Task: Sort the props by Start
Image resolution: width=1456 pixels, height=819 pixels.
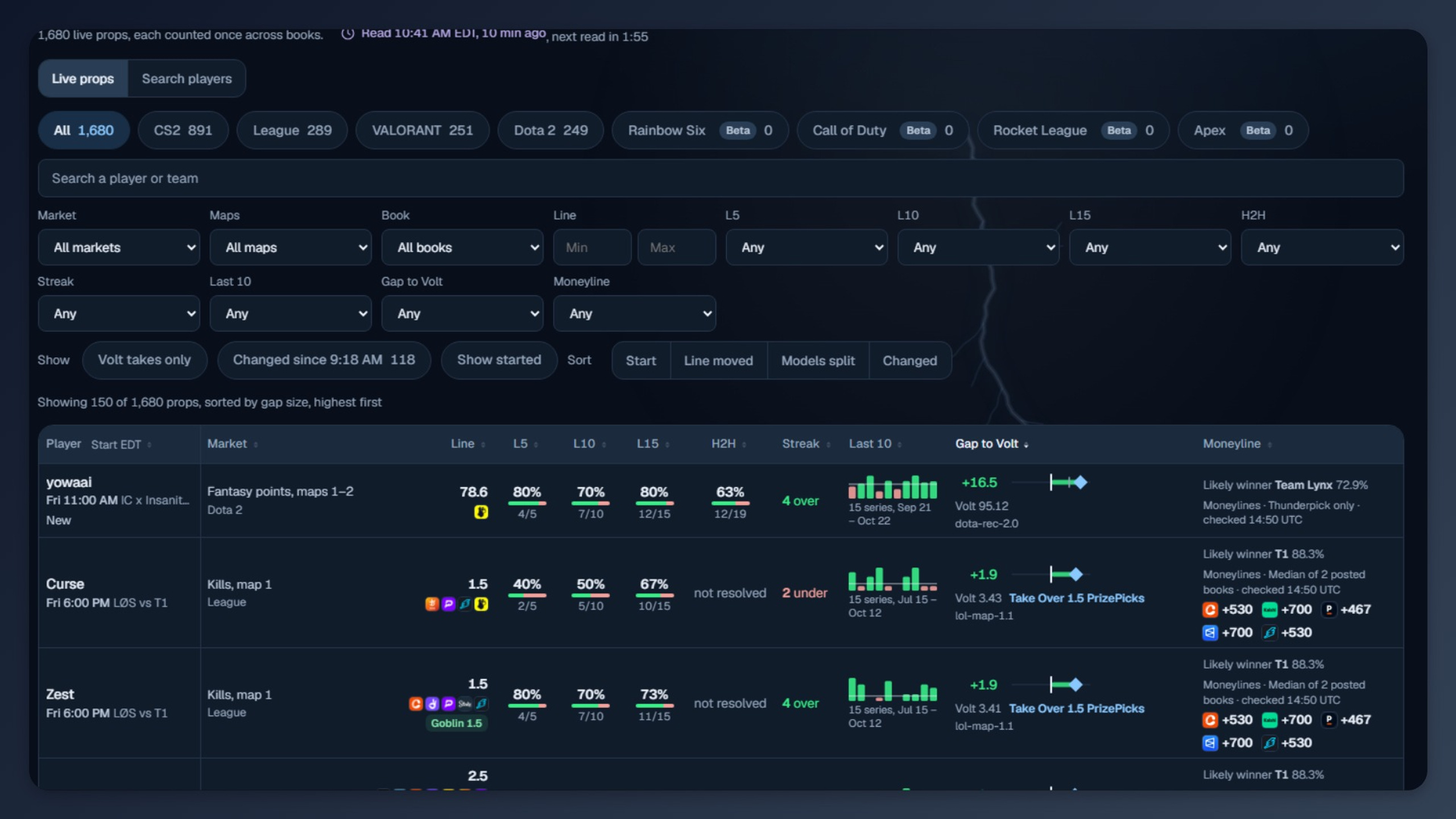Action: [641, 361]
